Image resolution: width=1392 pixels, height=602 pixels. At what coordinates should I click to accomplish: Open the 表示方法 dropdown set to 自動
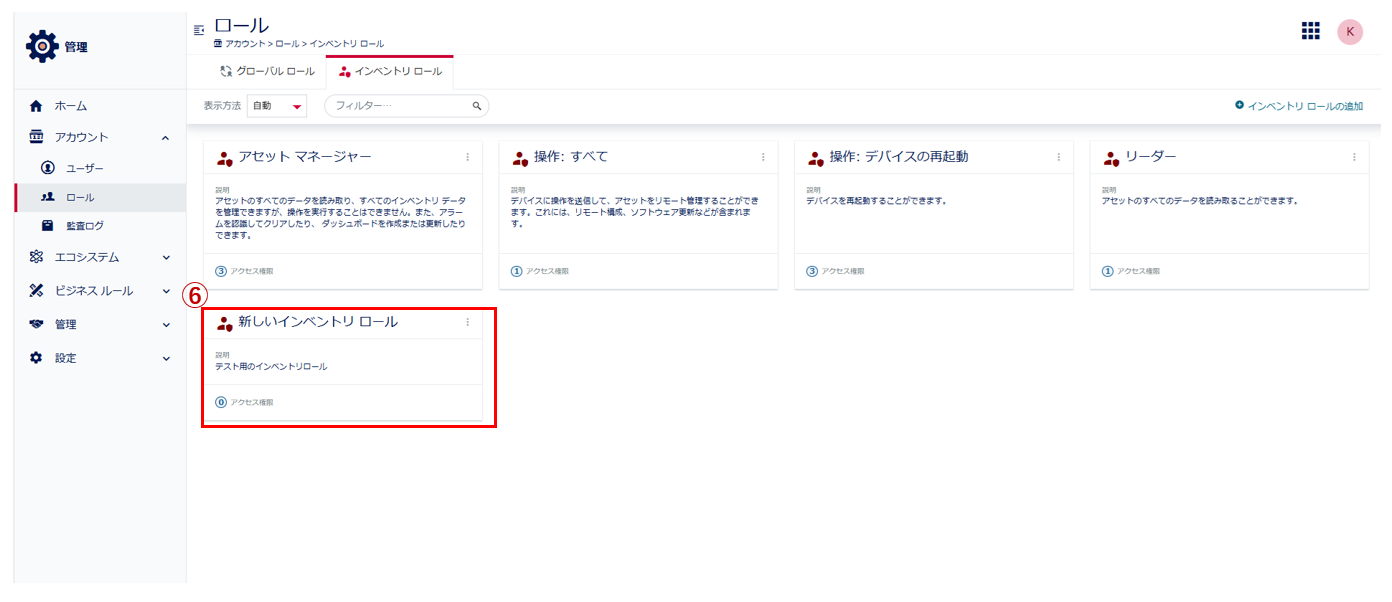point(277,106)
